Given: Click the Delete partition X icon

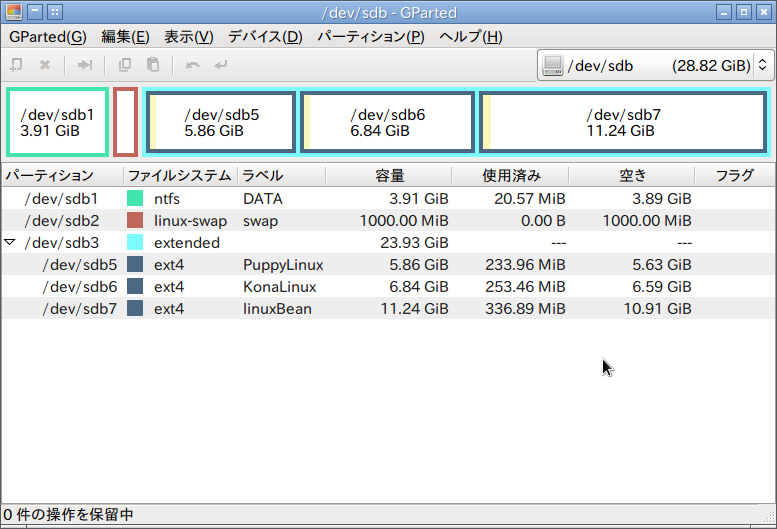Looking at the screenshot, I should (45, 65).
